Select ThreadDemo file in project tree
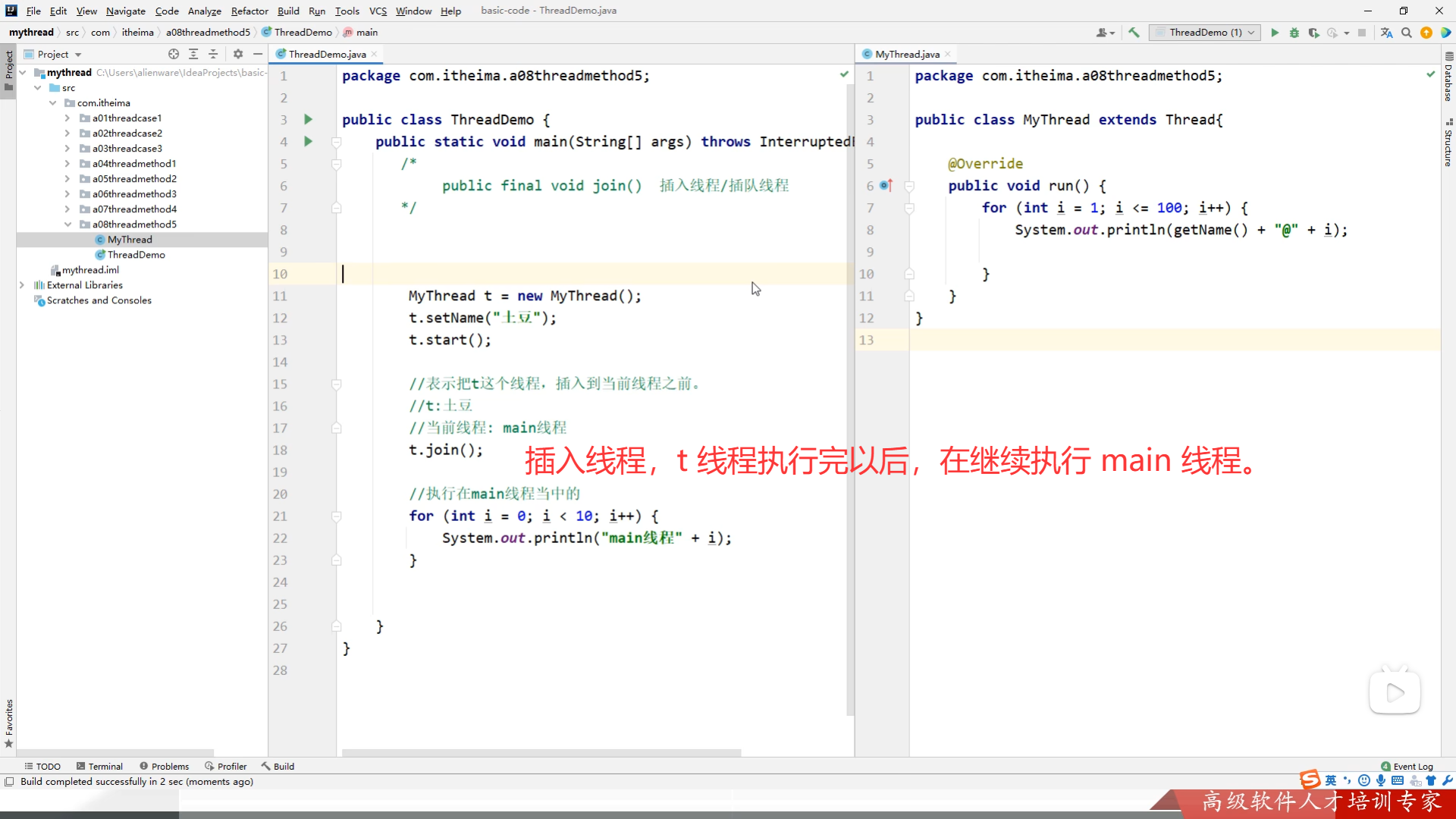 136,255
